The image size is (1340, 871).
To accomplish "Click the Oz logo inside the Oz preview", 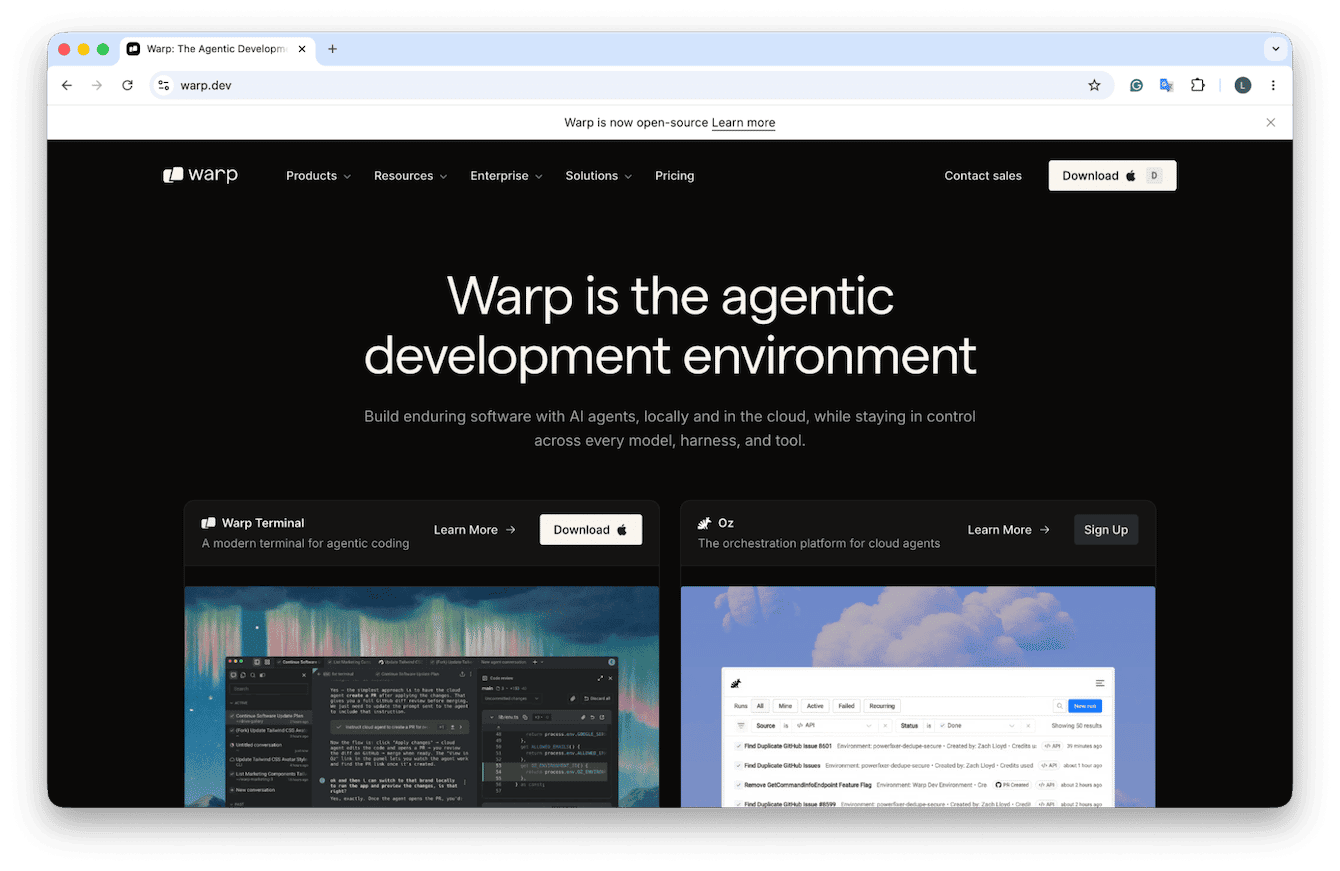I will [x=736, y=683].
